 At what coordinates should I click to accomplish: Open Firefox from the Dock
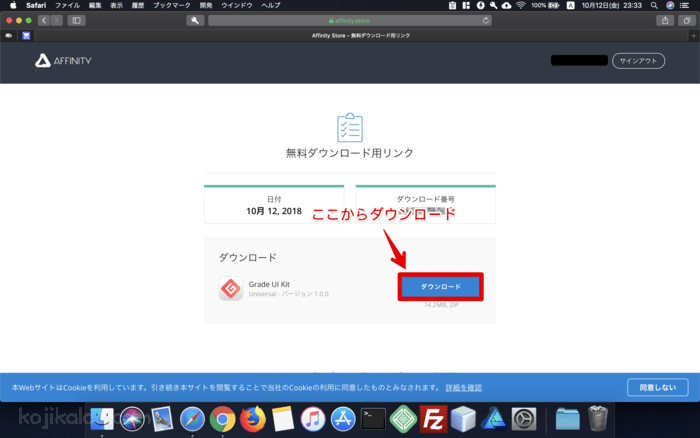[253, 419]
